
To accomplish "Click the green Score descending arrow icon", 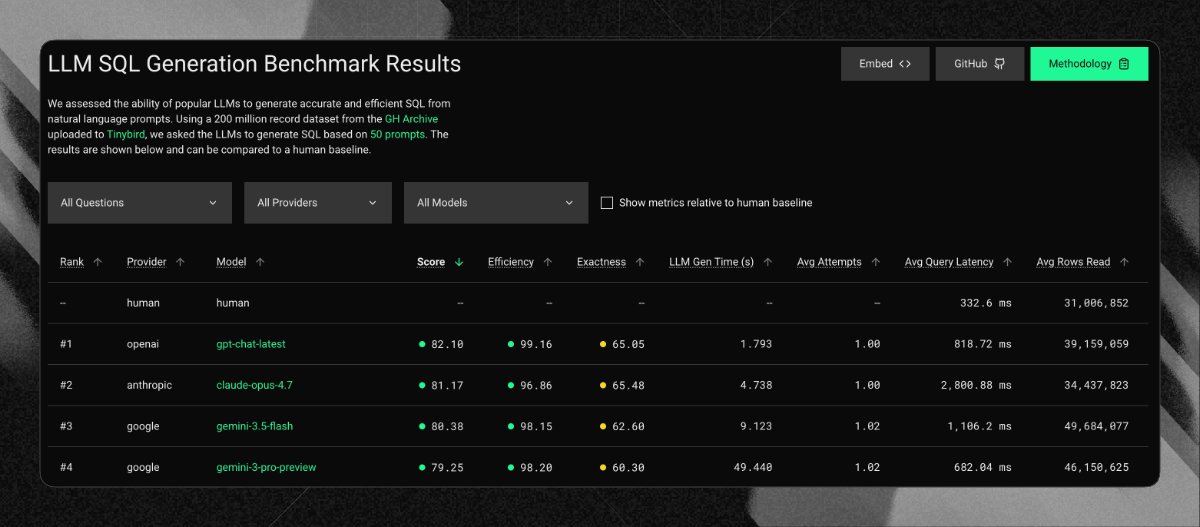I will pyautogui.click(x=459, y=262).
